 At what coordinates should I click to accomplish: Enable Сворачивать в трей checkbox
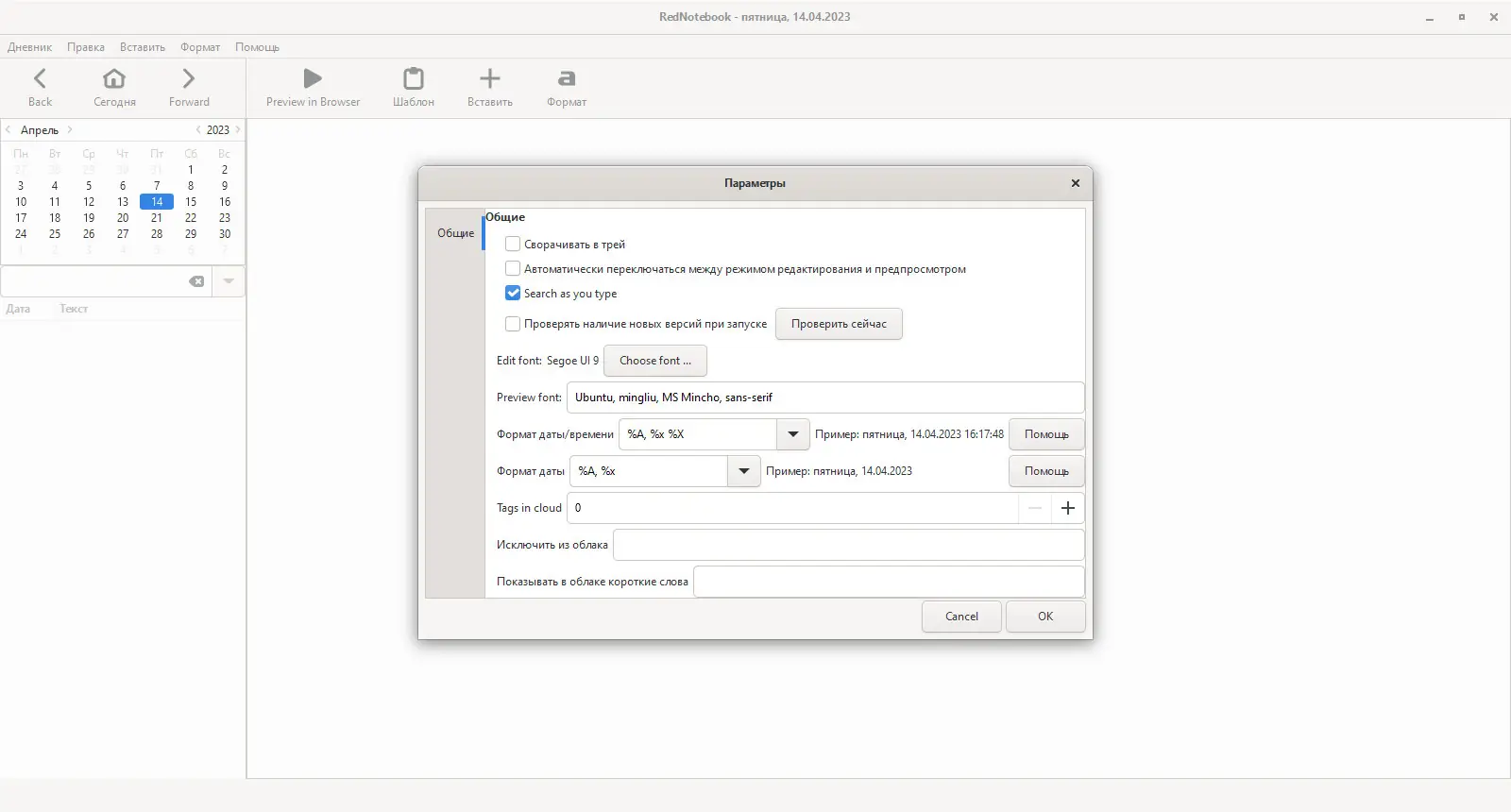tap(513, 244)
